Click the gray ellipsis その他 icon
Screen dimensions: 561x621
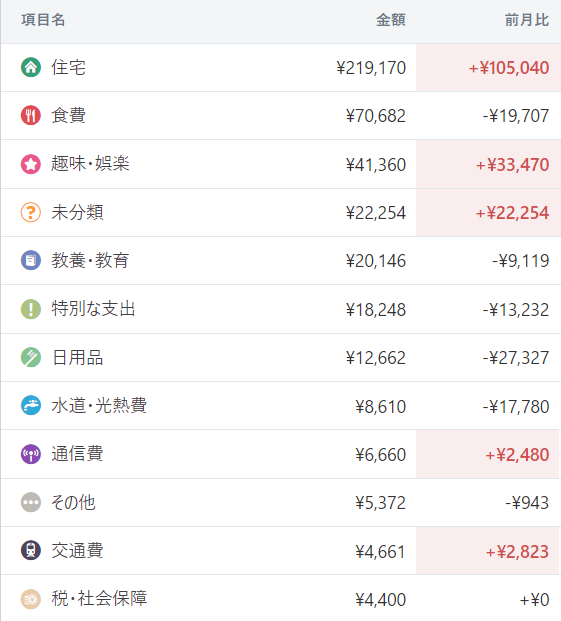(x=30, y=502)
